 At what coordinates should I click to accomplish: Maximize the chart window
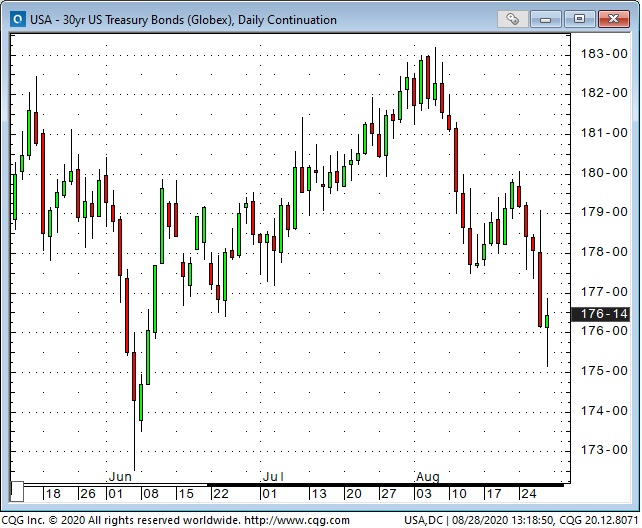(579, 19)
